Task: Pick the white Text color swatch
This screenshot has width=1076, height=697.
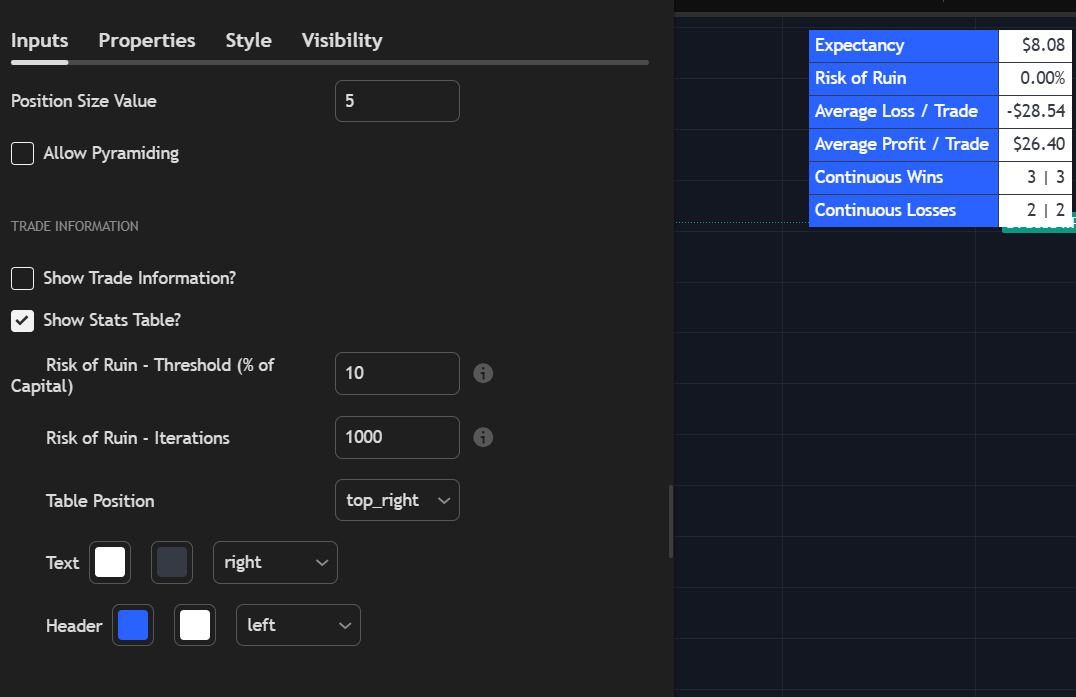Action: click(110, 562)
